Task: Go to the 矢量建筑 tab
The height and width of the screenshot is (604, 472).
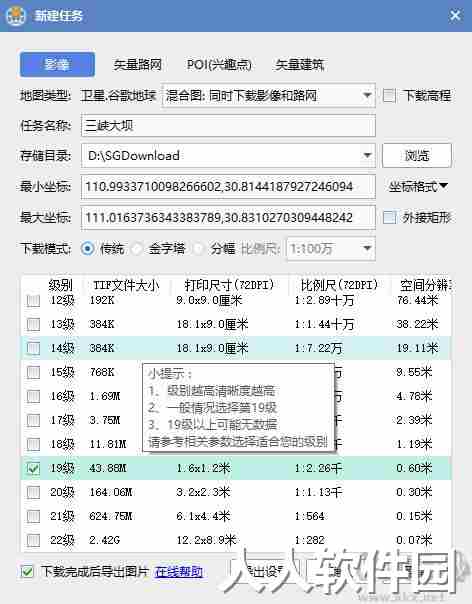Action: [299, 64]
